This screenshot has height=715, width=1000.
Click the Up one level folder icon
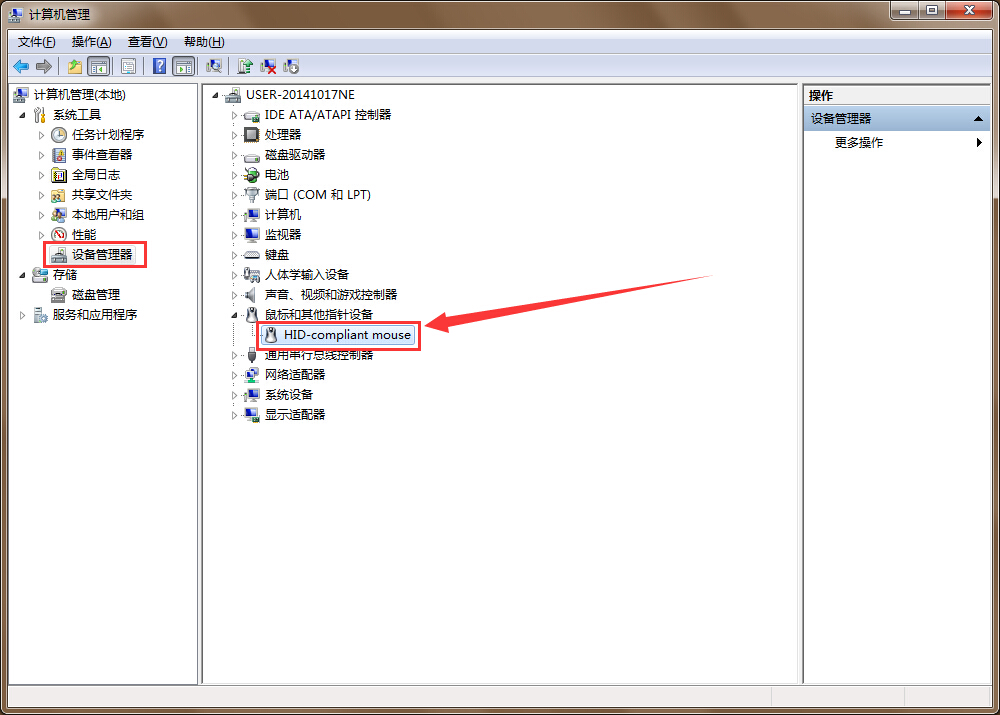point(75,66)
